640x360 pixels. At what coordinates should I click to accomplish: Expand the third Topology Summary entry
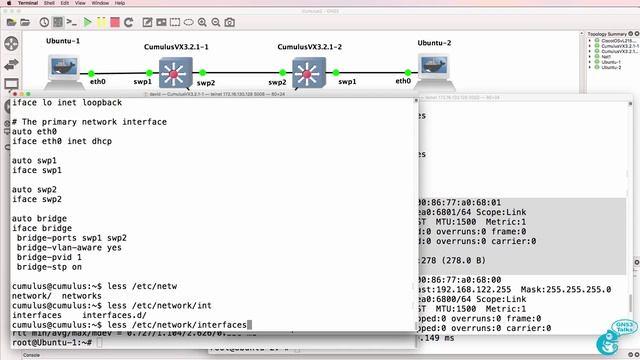589,51
